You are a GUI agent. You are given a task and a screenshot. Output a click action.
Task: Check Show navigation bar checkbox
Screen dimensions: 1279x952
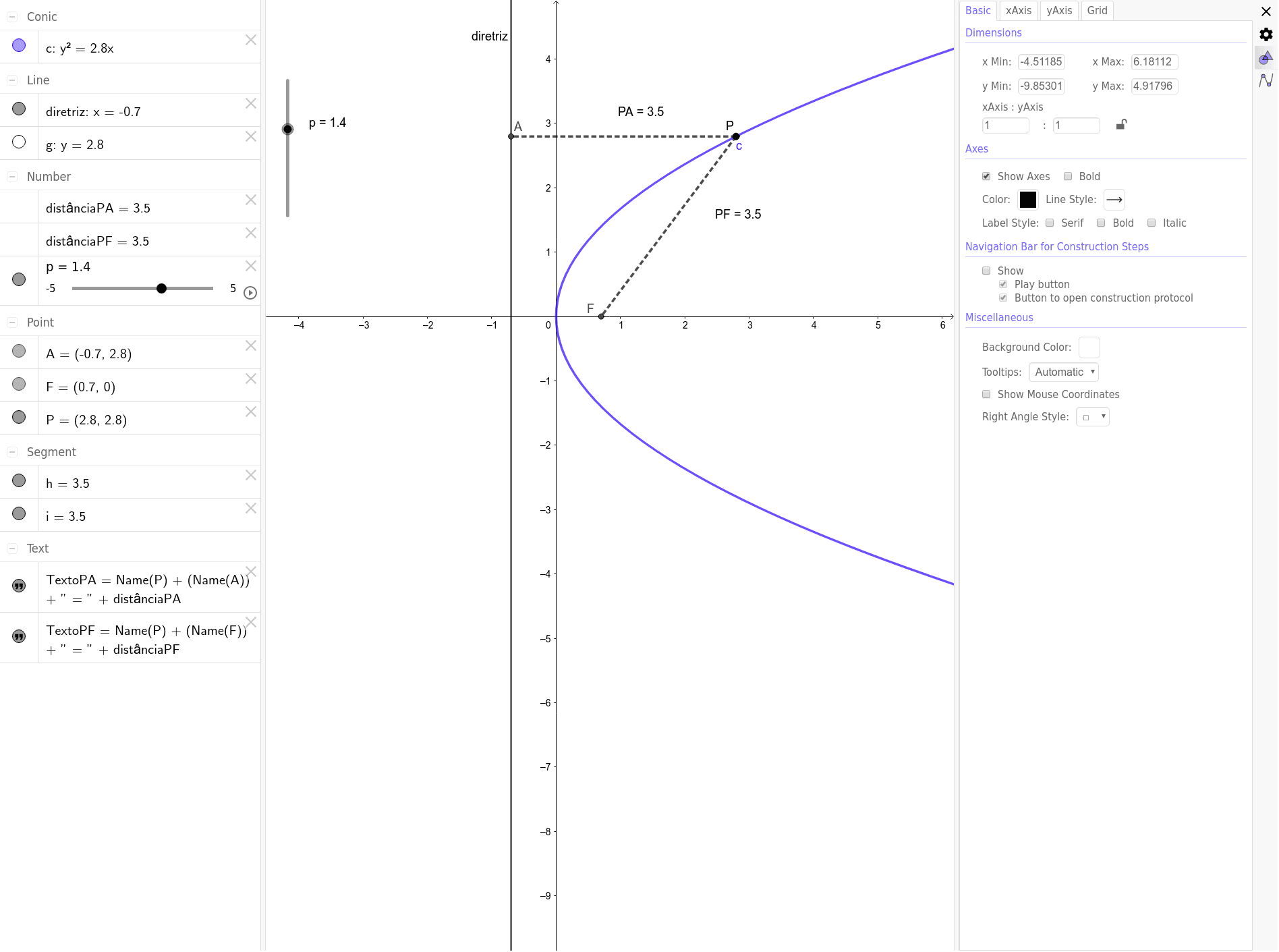[x=986, y=271]
